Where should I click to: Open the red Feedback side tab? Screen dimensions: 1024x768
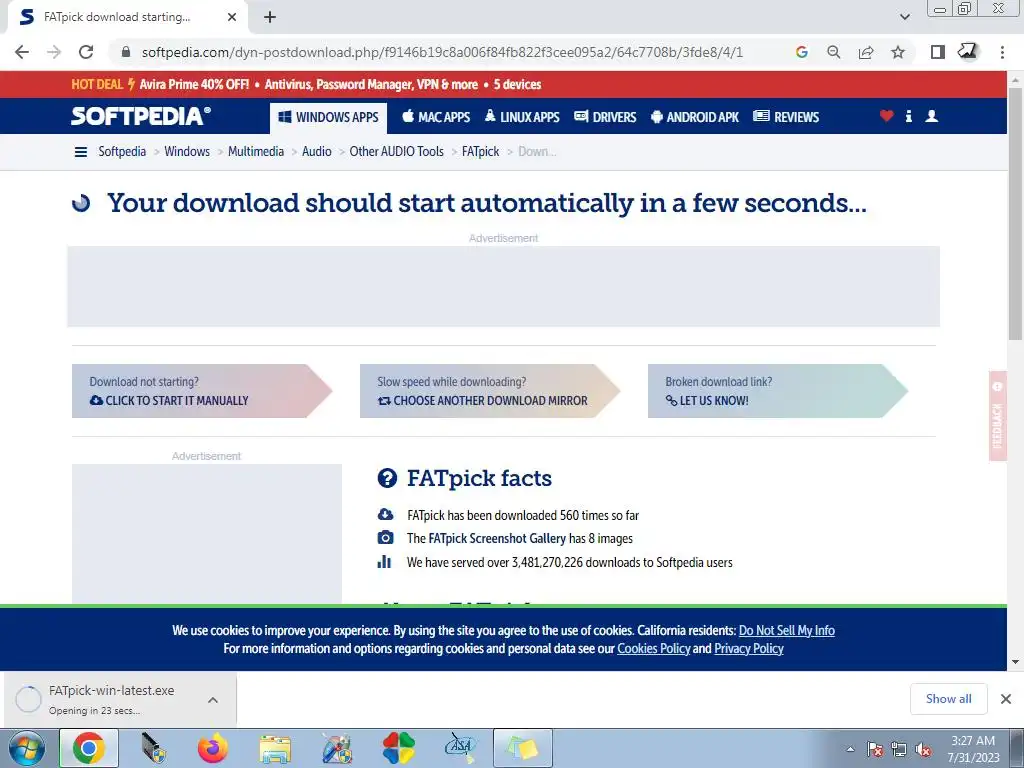[997, 416]
